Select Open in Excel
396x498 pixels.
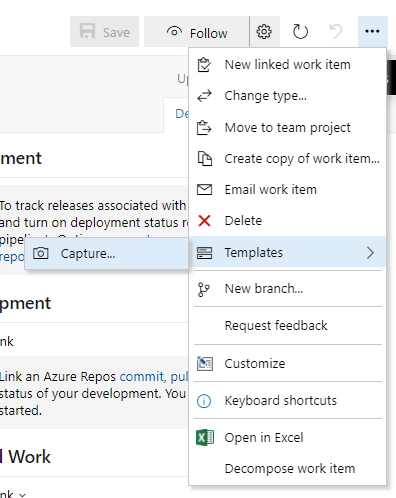click(287, 438)
